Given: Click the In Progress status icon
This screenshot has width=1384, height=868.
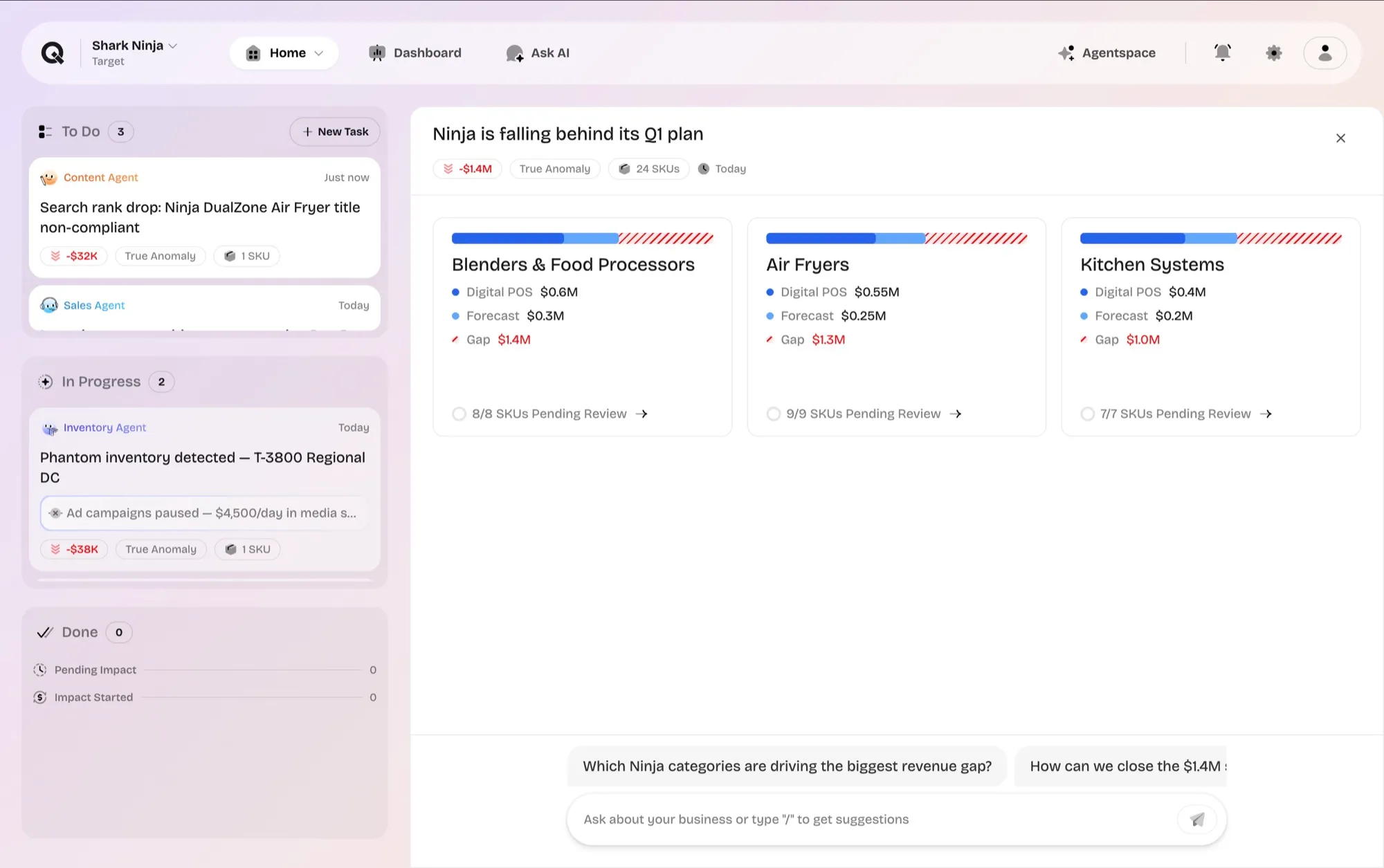Looking at the screenshot, I should [x=46, y=382].
